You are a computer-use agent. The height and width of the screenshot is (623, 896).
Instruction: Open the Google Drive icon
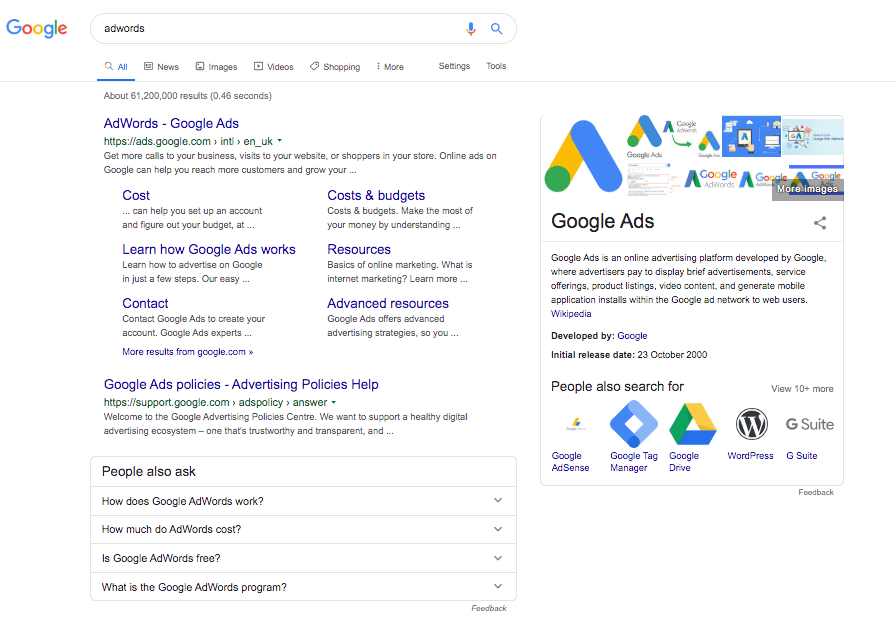[693, 425]
